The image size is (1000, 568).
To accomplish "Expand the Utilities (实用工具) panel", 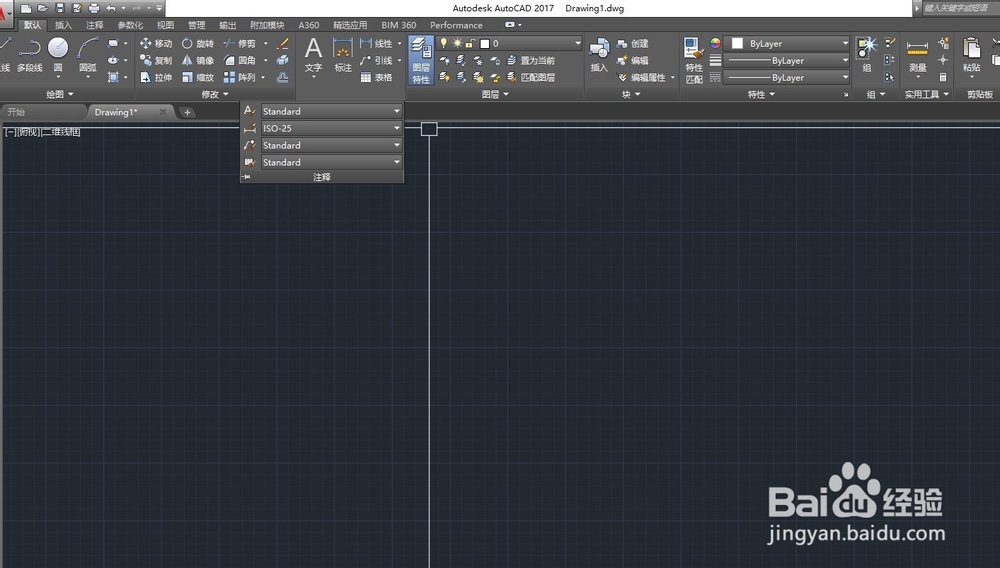I will (x=927, y=94).
